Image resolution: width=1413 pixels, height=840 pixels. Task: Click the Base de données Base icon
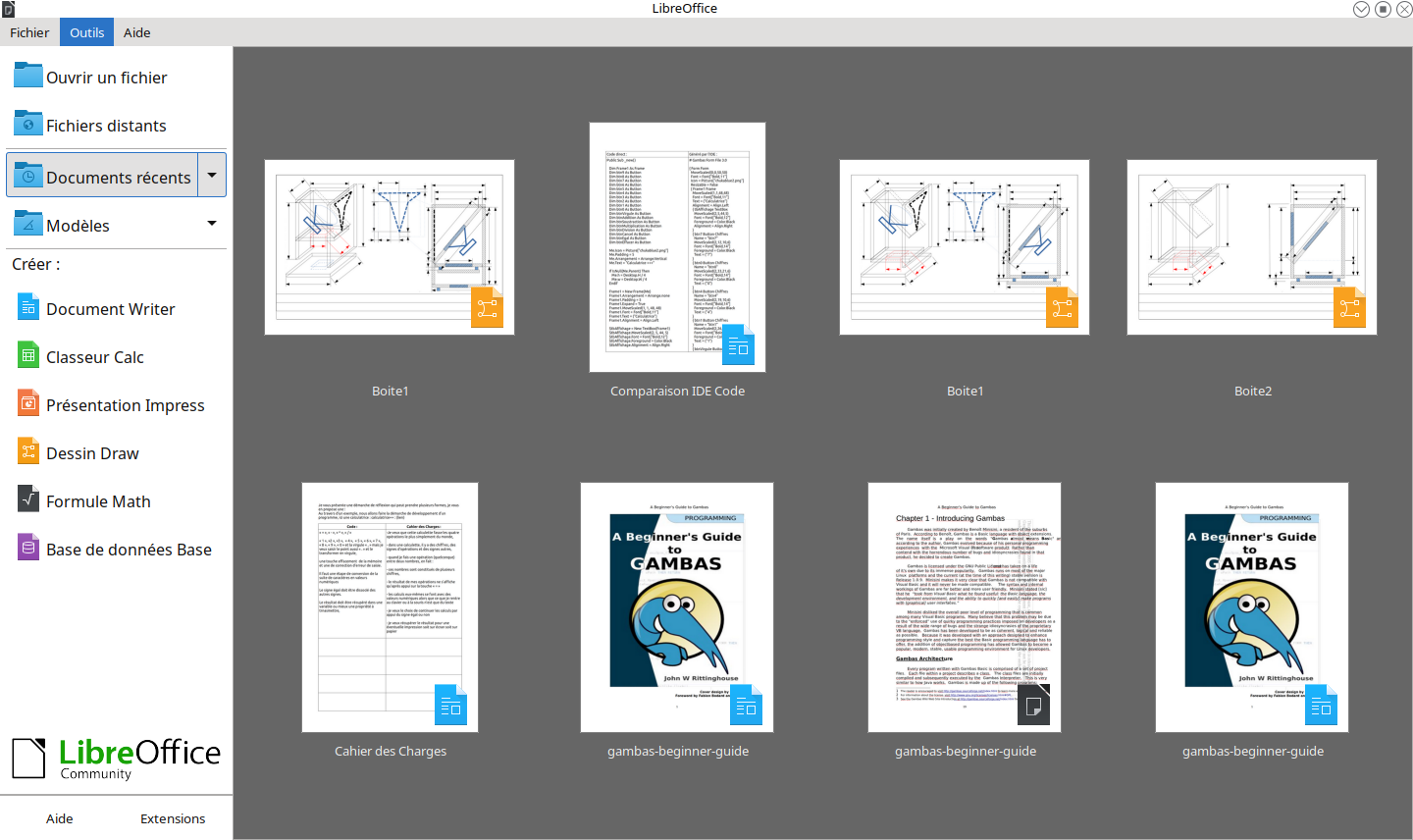(28, 548)
